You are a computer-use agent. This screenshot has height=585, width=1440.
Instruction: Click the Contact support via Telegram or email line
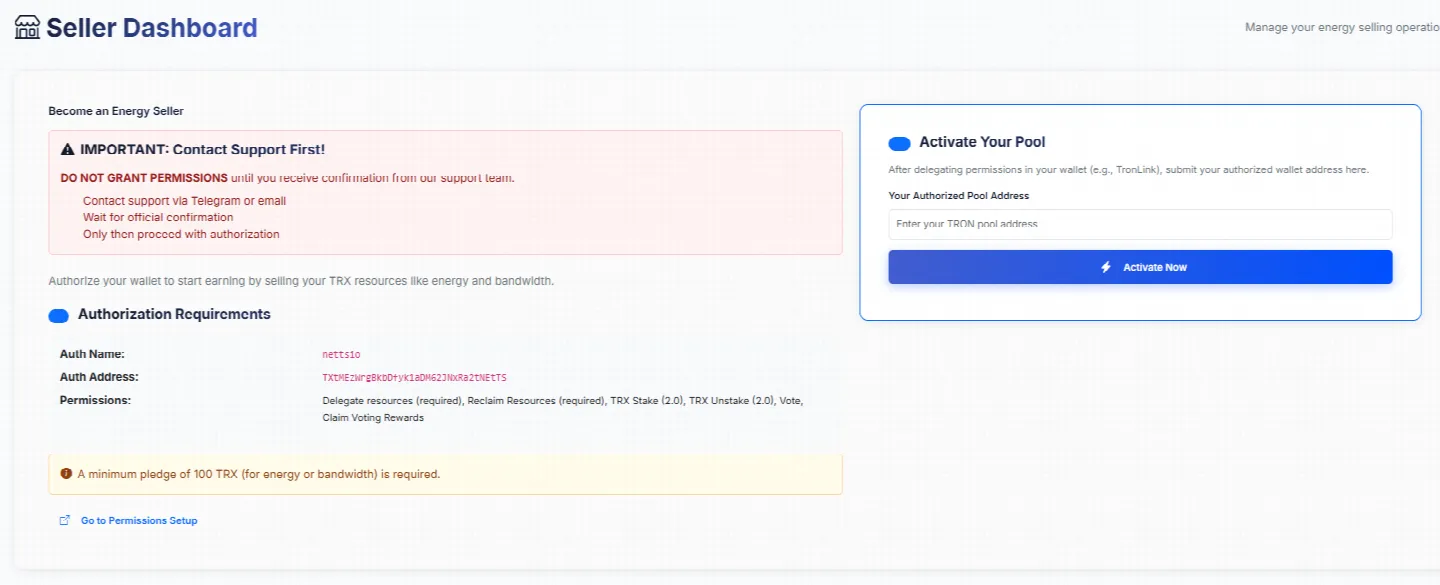point(184,201)
